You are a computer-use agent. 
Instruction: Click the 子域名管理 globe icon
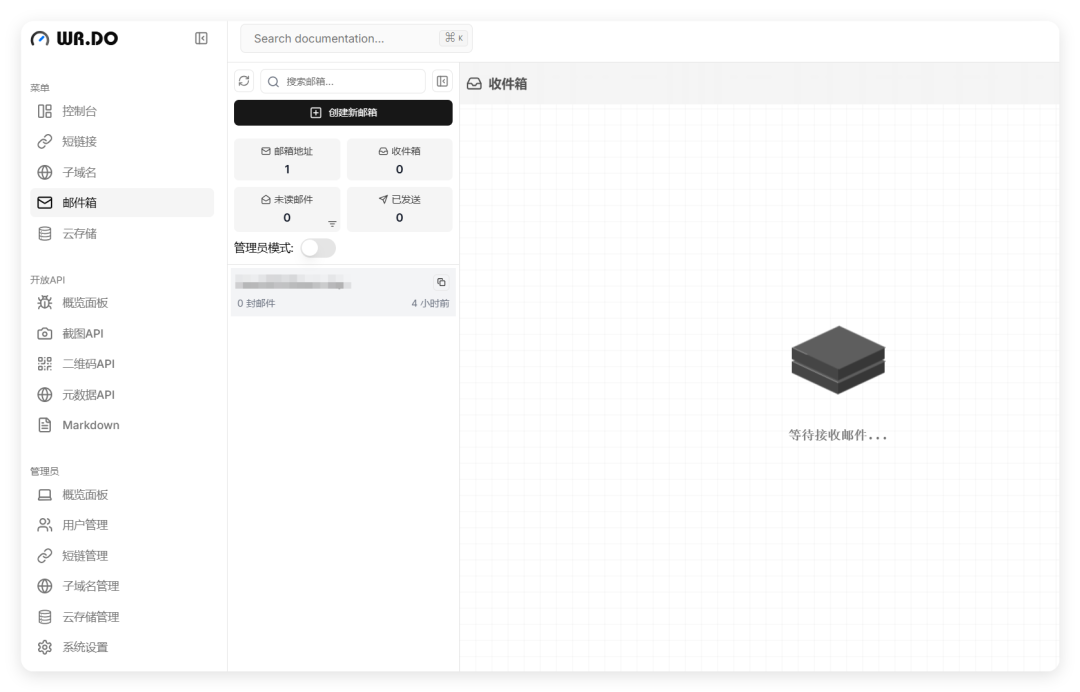pos(45,586)
